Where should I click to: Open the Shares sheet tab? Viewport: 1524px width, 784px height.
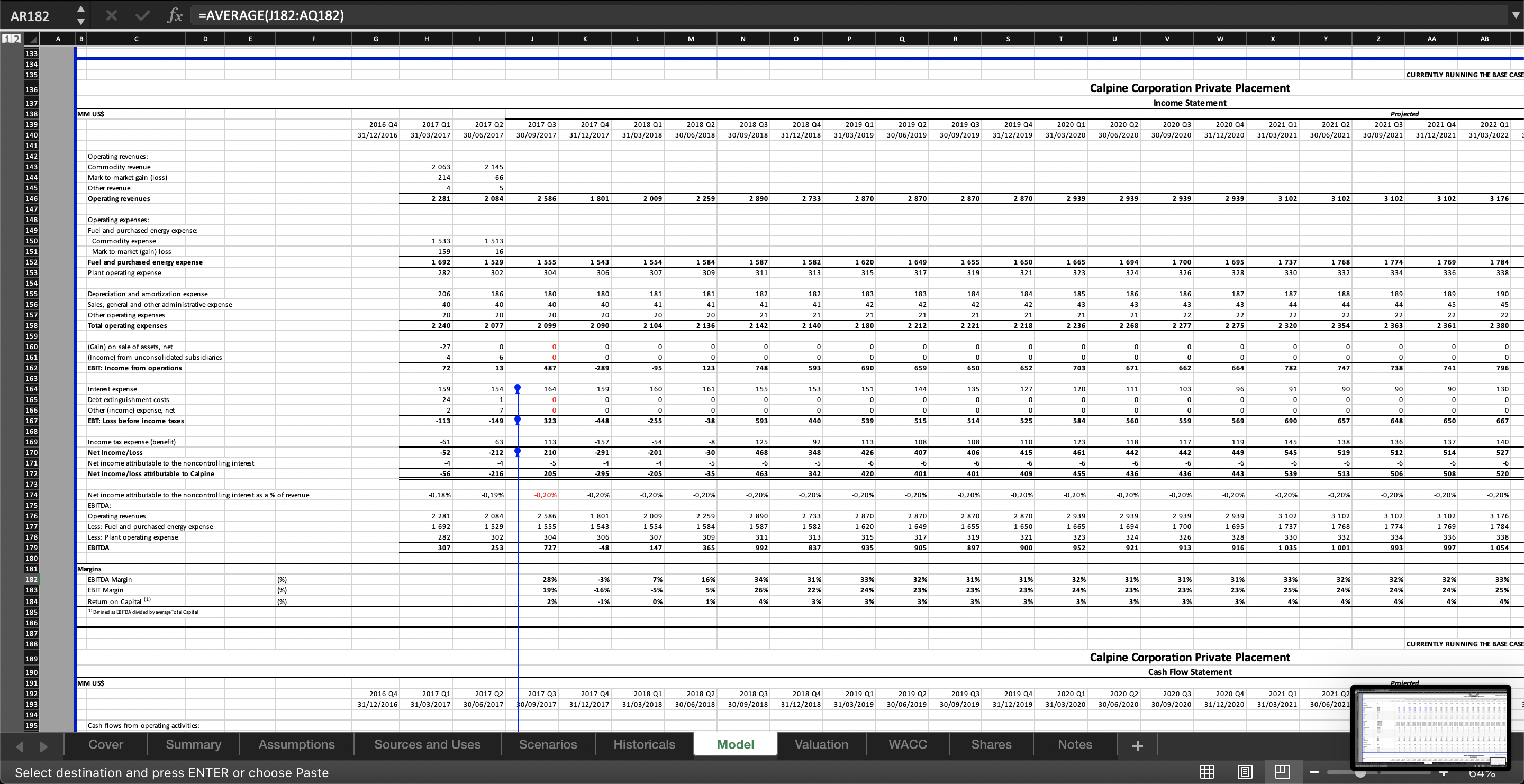[992, 744]
